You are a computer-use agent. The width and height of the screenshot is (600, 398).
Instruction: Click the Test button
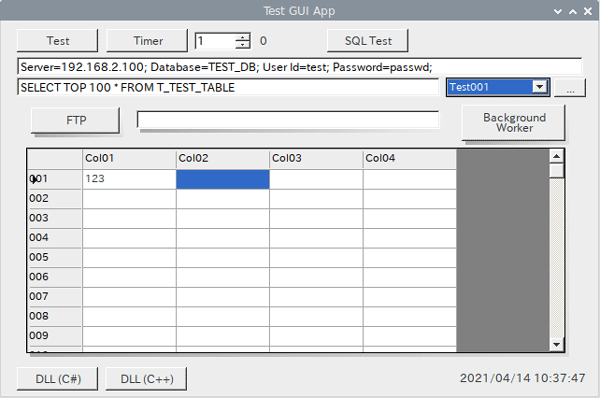click(x=57, y=41)
